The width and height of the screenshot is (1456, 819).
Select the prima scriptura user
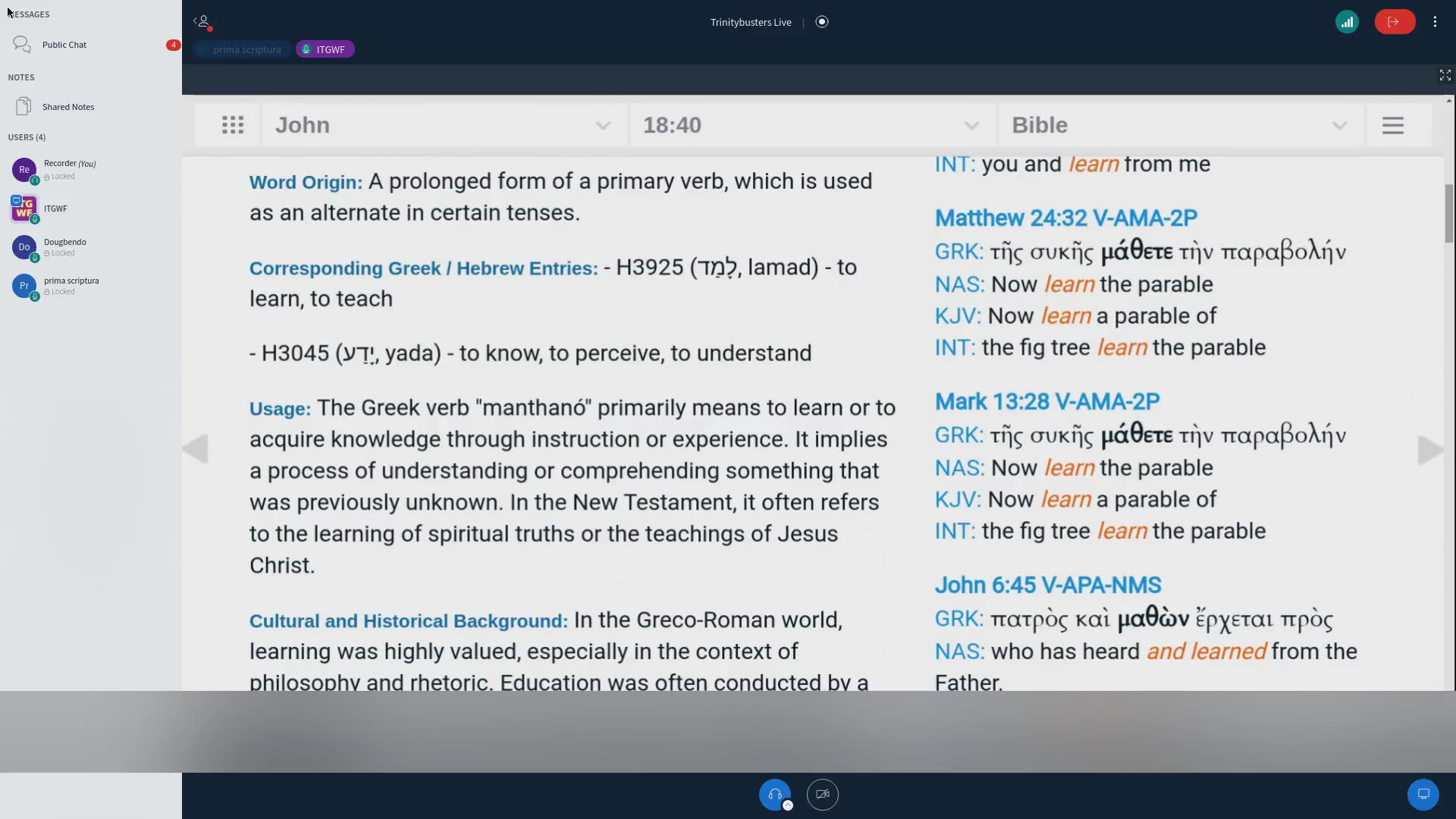72,286
